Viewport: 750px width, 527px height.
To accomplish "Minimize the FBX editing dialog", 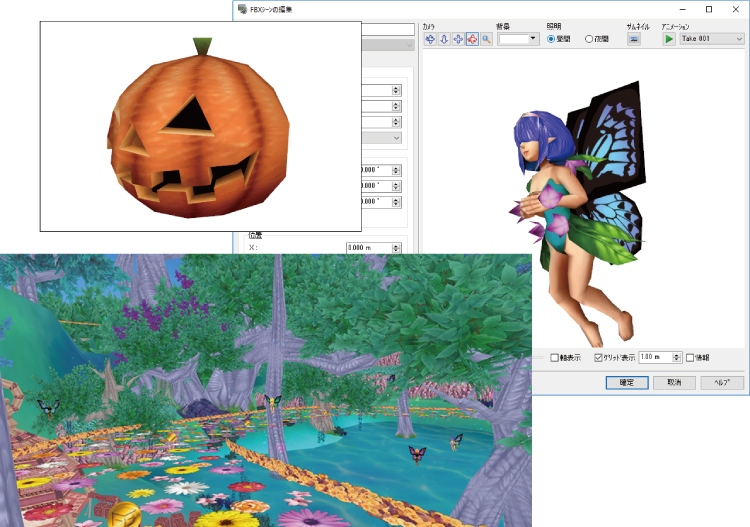I will point(683,10).
